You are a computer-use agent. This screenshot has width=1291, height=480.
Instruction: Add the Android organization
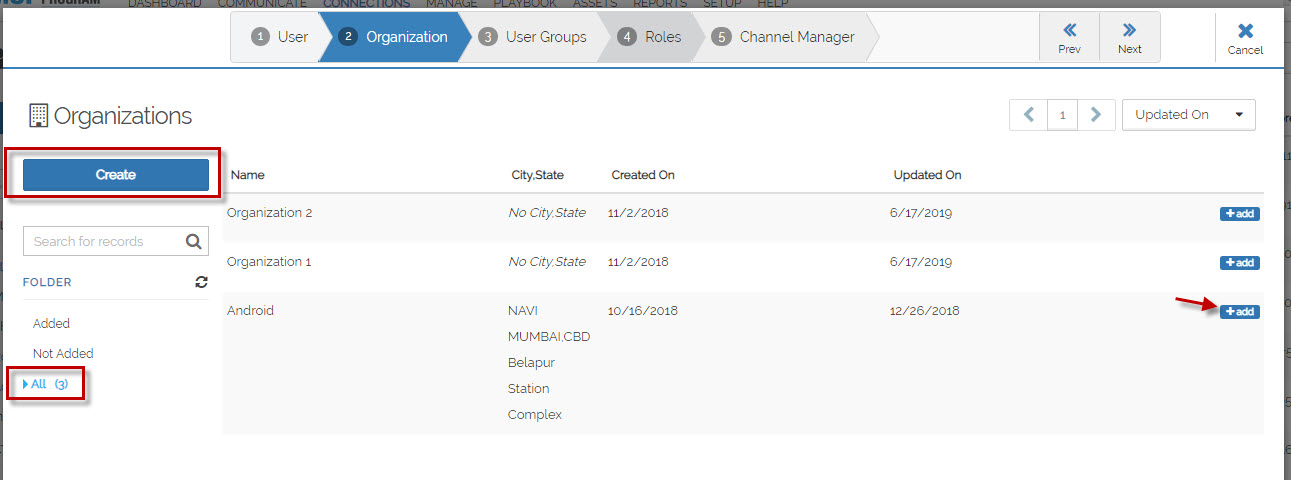click(1239, 312)
